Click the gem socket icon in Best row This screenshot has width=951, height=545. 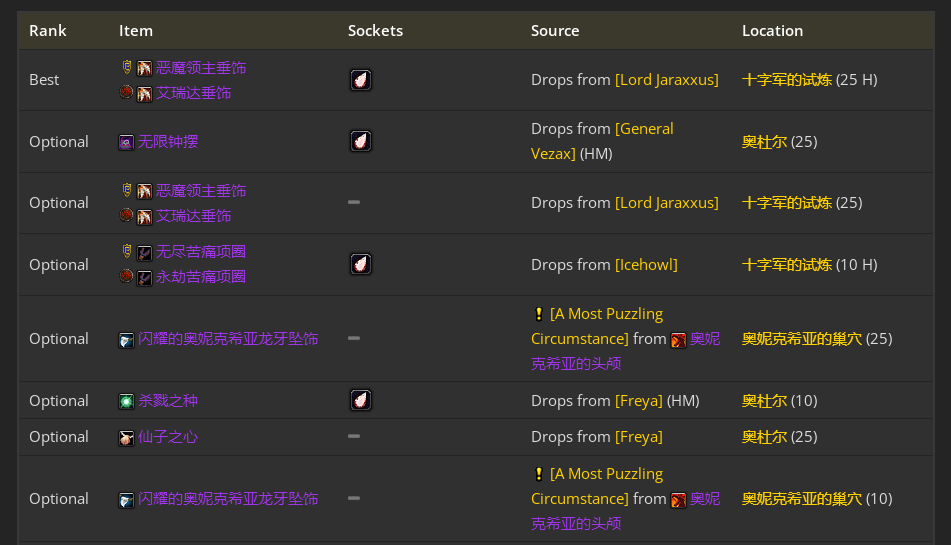pos(361,80)
